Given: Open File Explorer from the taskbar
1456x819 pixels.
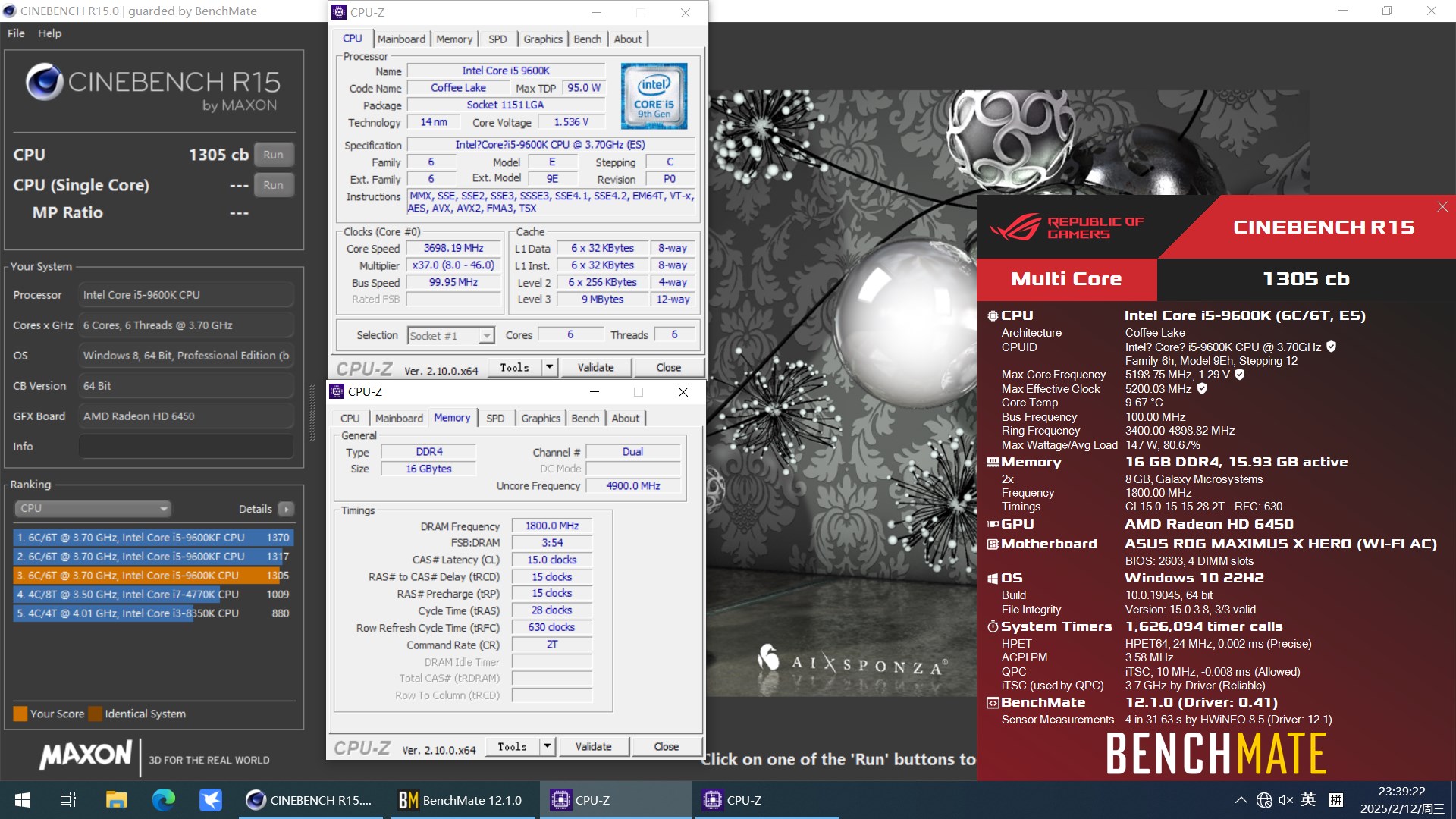Looking at the screenshot, I should (116, 800).
